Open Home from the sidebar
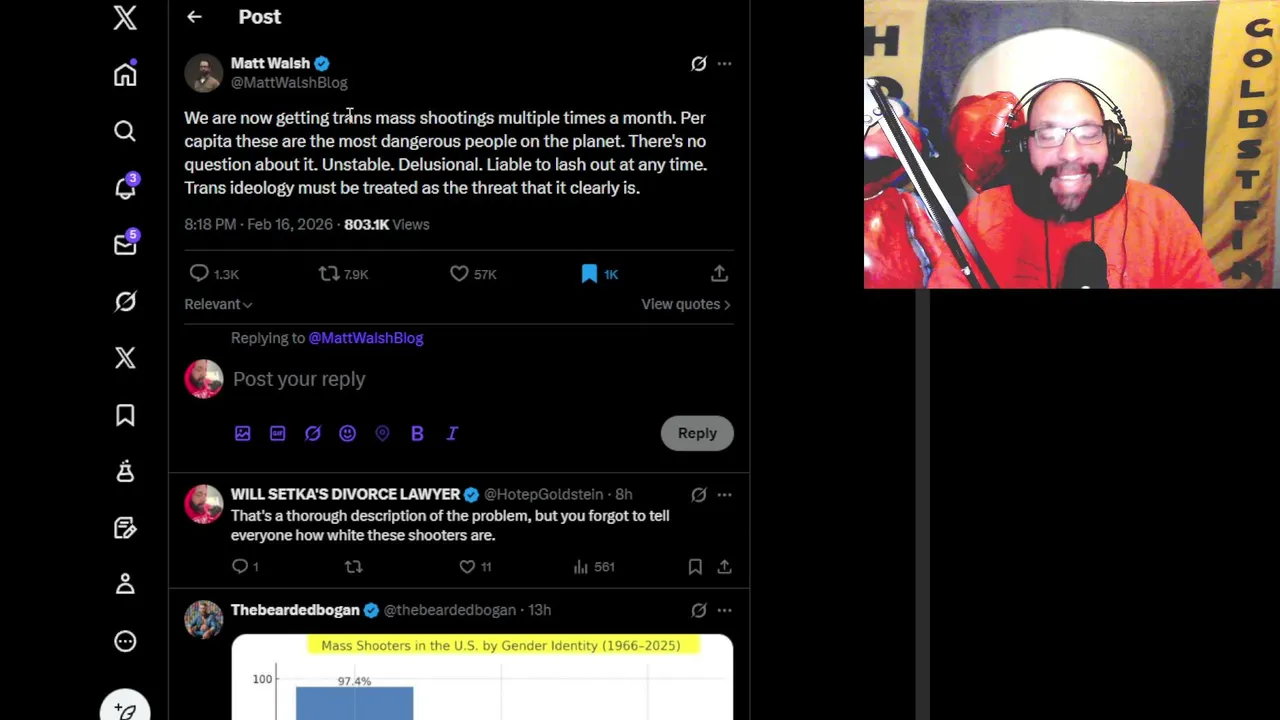Viewport: 1280px width, 720px height. point(125,75)
